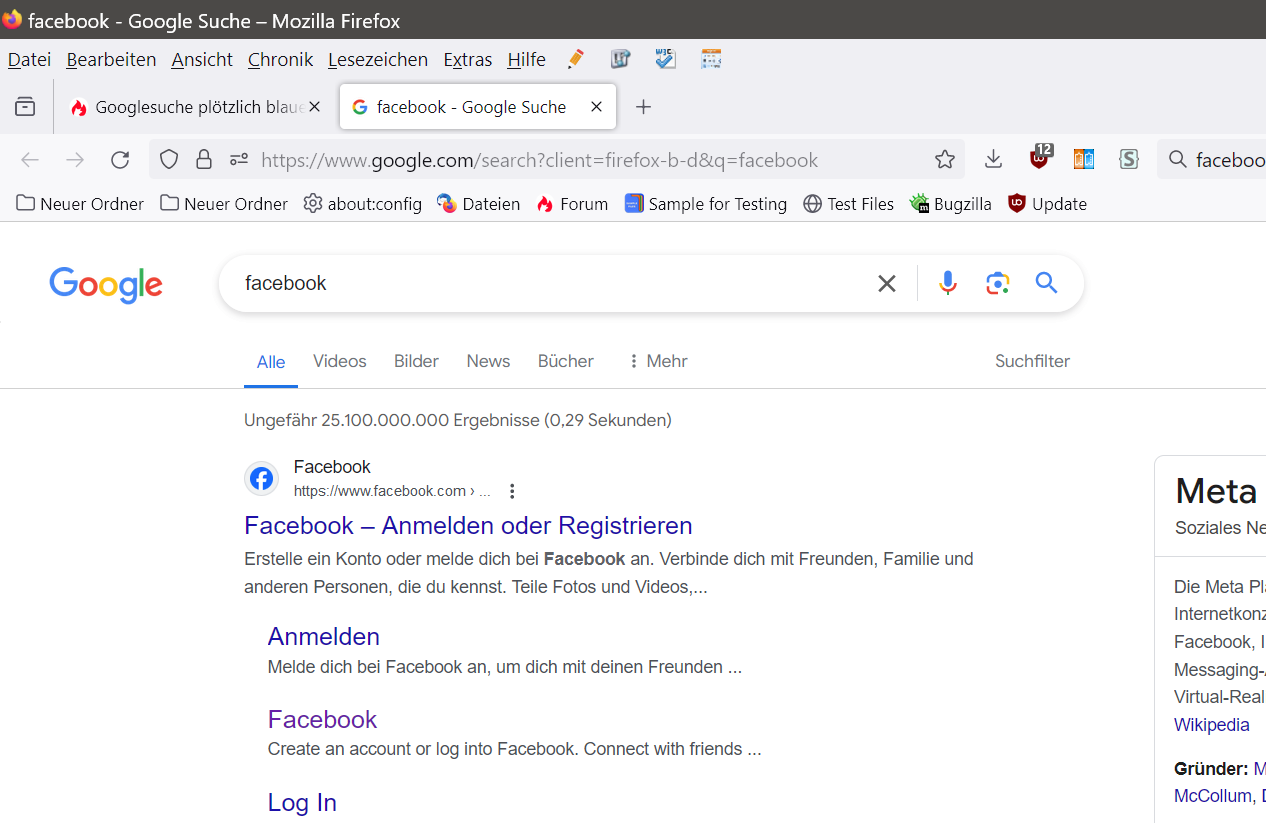Open the Lesezeichen menu
This screenshot has height=823, width=1266.
(377, 60)
